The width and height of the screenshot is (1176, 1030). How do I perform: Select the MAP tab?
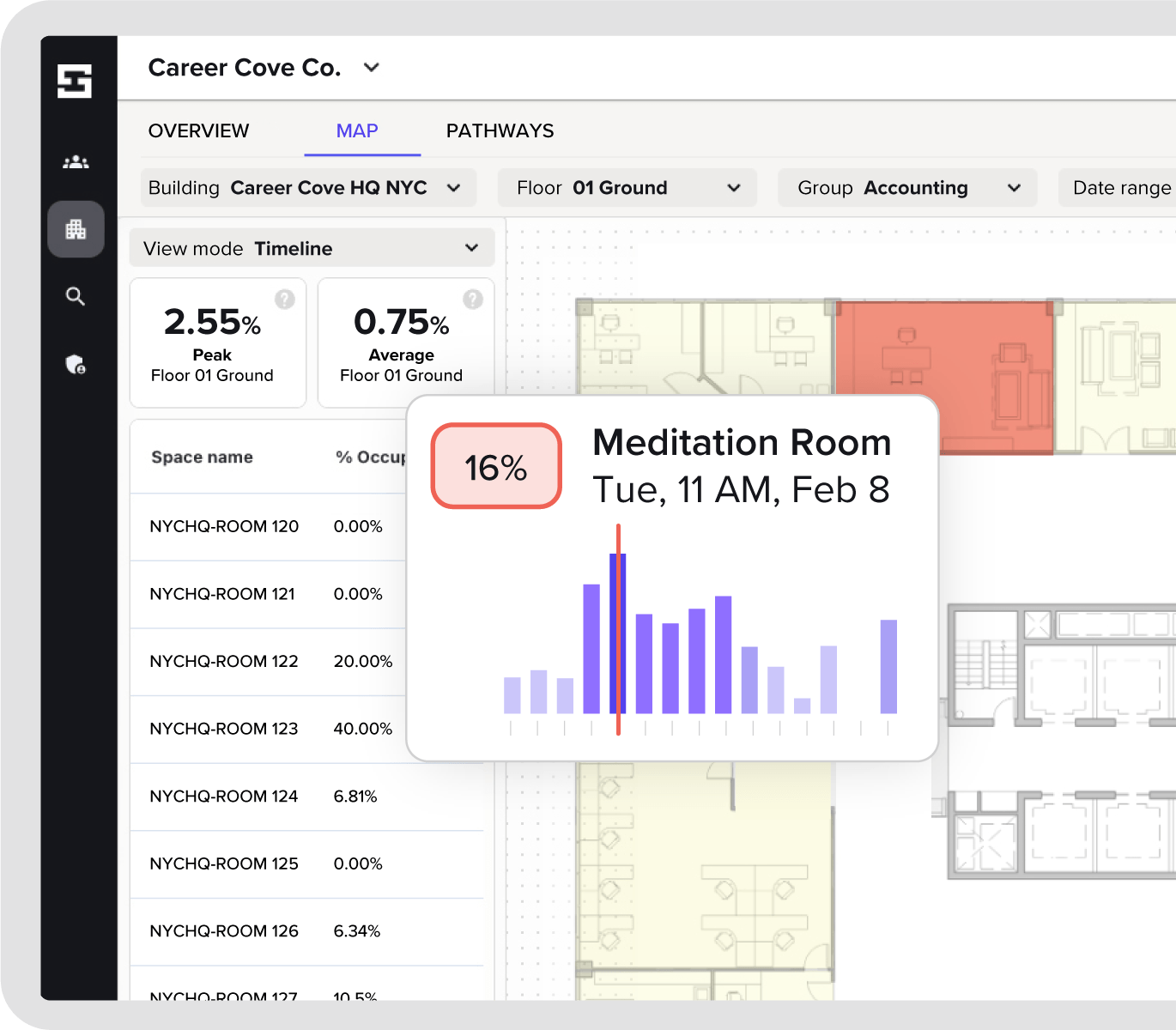pos(357,130)
